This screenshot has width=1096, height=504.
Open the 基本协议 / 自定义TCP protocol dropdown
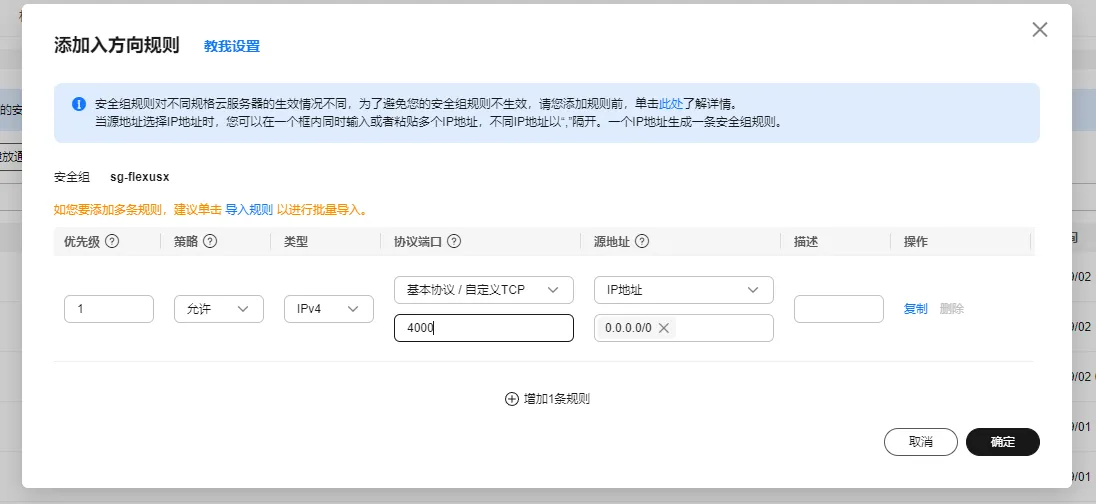click(483, 290)
